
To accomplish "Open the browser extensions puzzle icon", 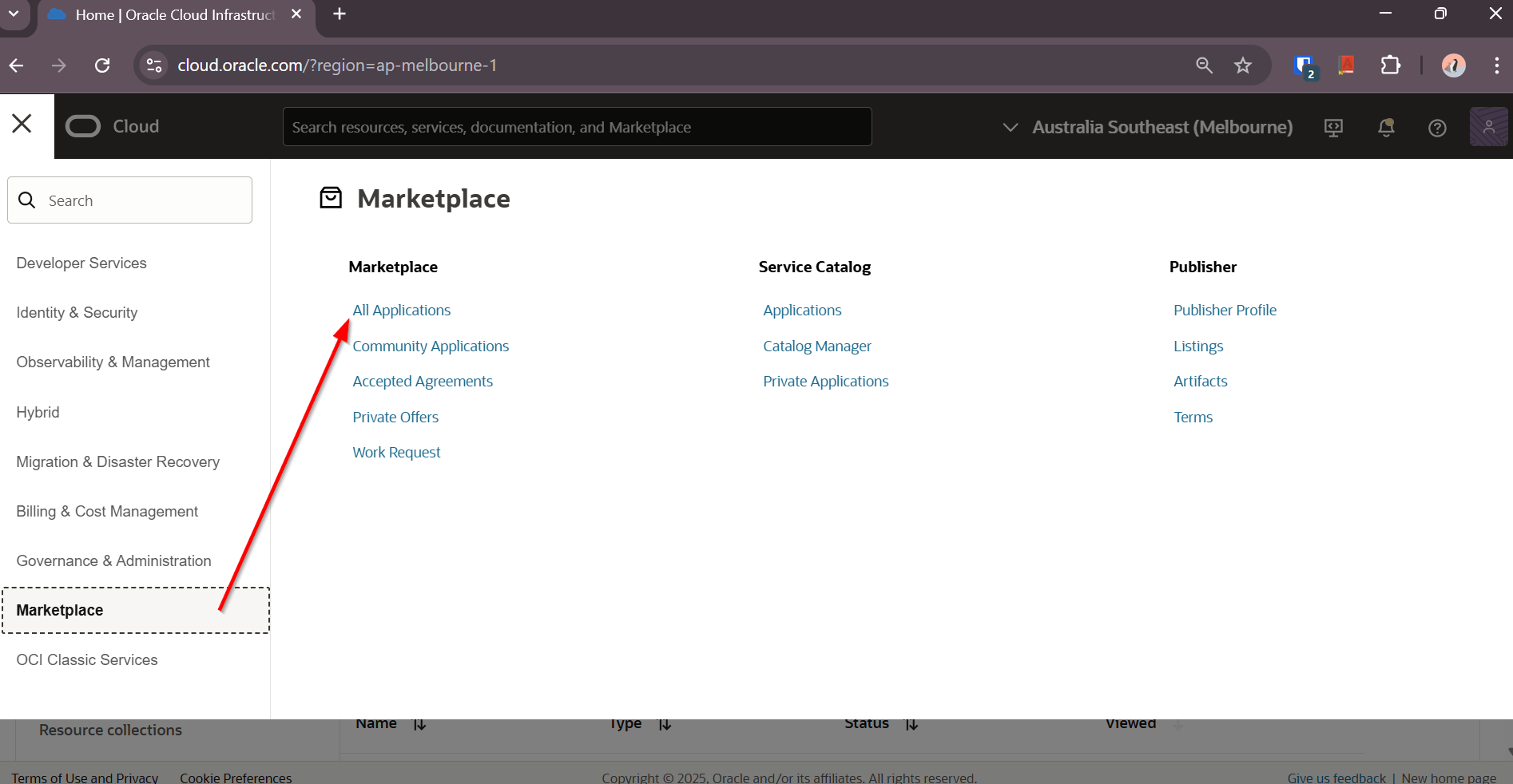I will 1390,65.
